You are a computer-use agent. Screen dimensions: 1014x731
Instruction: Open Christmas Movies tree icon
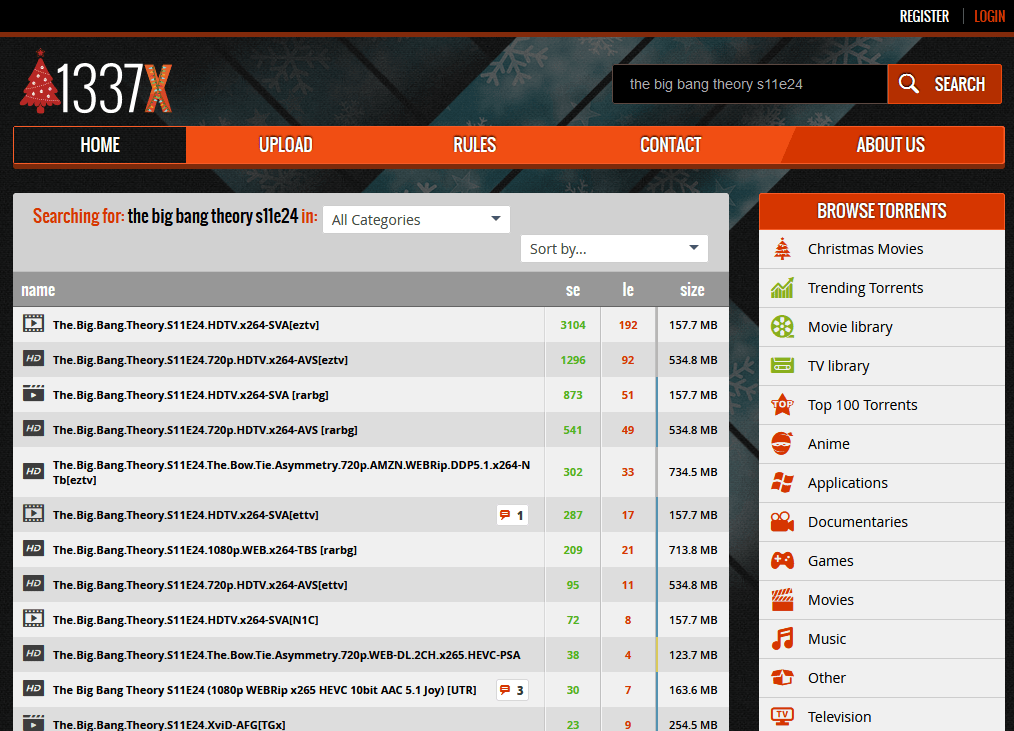click(x=782, y=249)
